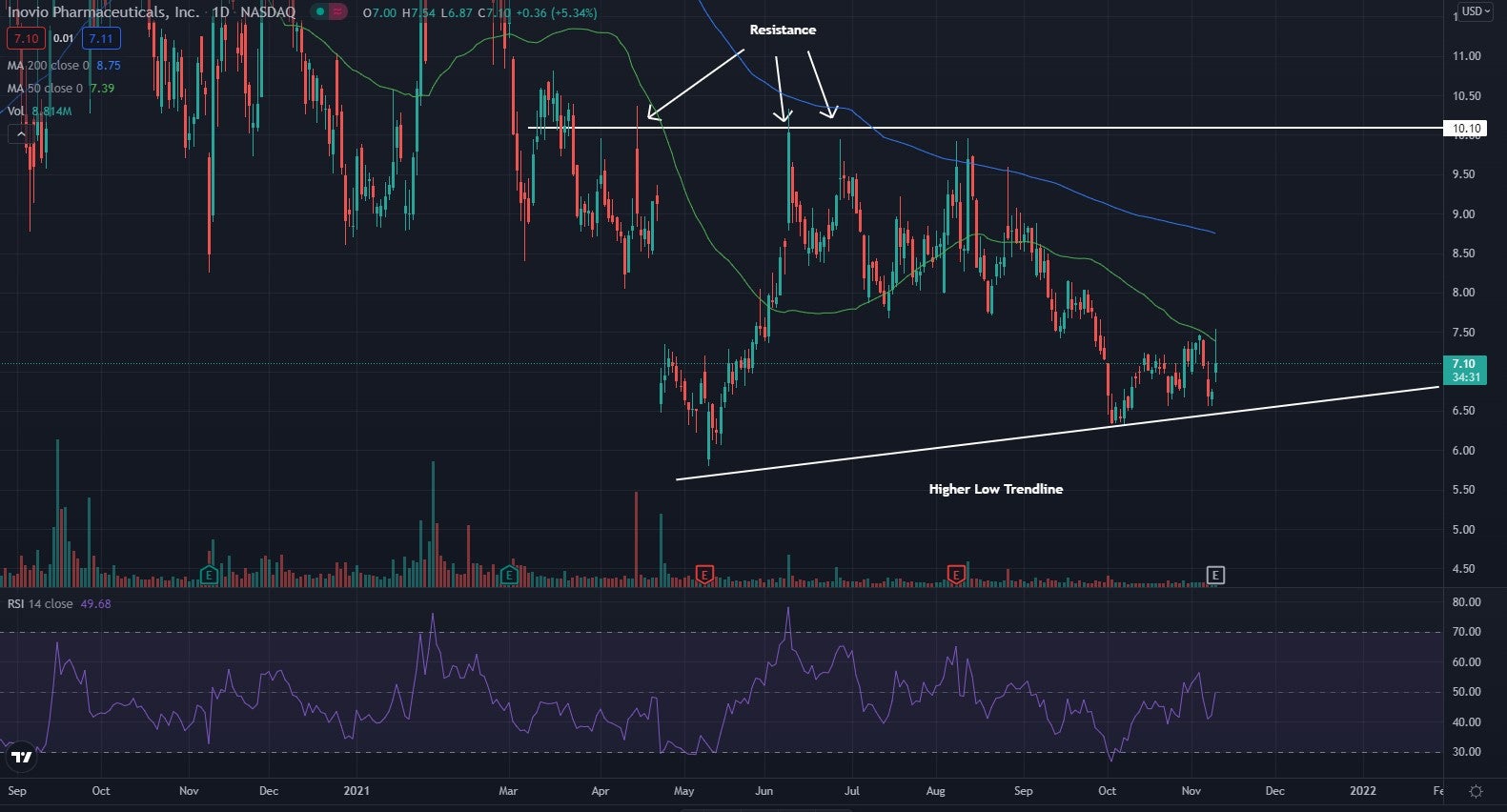Click the Mar time axis label
The width and height of the screenshot is (1507, 812).
click(x=509, y=791)
